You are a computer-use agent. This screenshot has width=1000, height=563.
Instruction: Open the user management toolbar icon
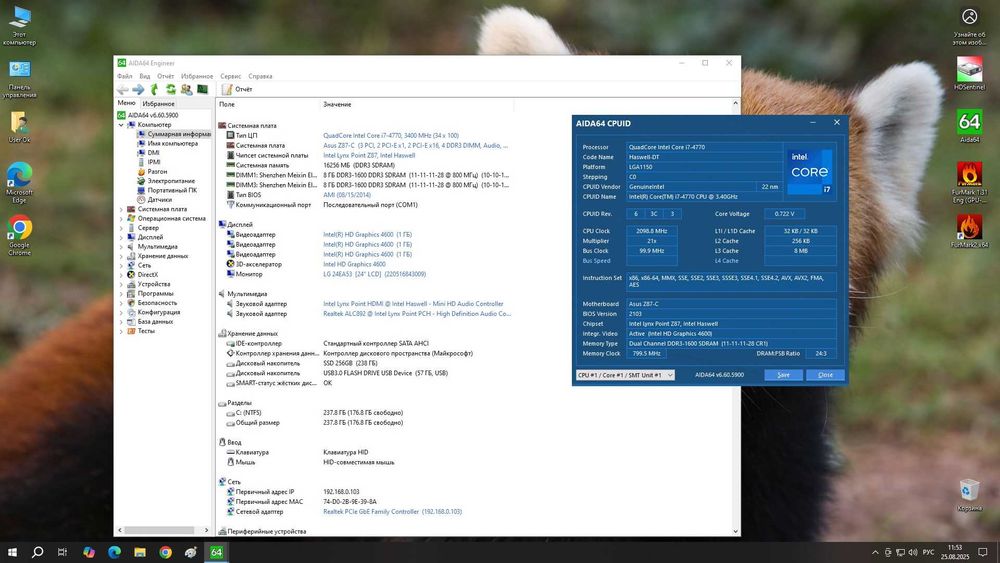tap(186, 89)
